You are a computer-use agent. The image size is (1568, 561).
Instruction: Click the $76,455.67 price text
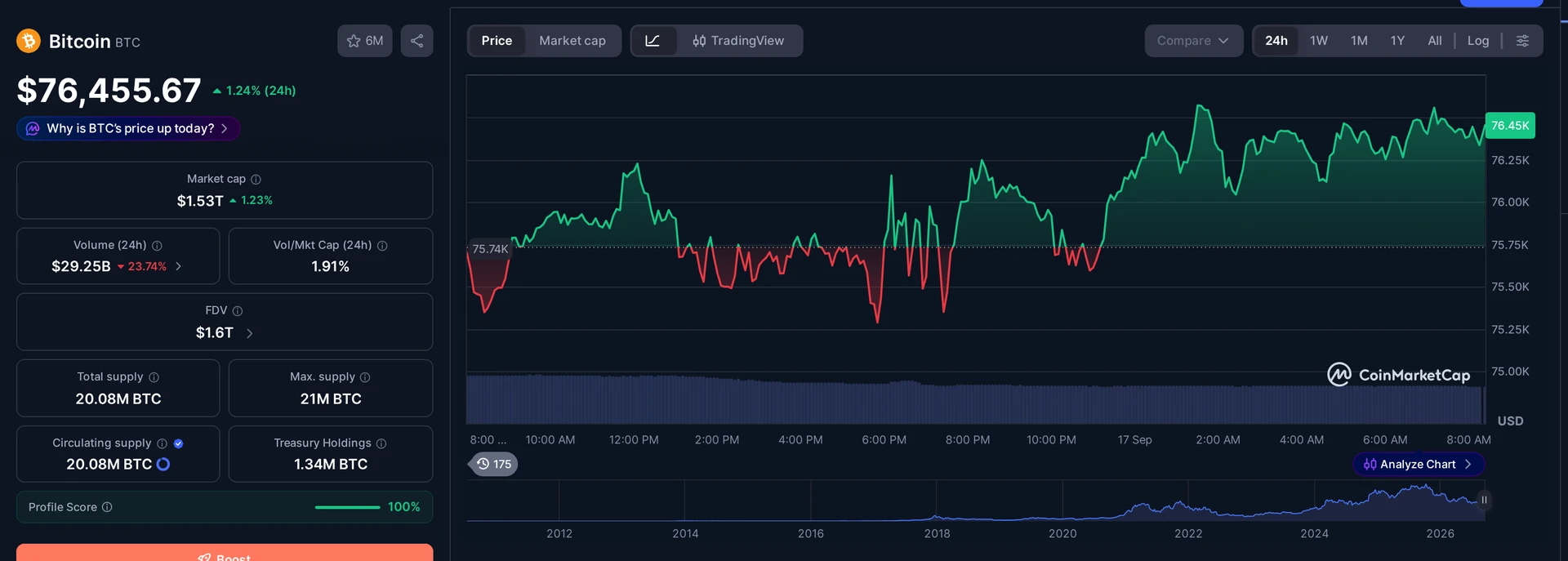pos(109,90)
